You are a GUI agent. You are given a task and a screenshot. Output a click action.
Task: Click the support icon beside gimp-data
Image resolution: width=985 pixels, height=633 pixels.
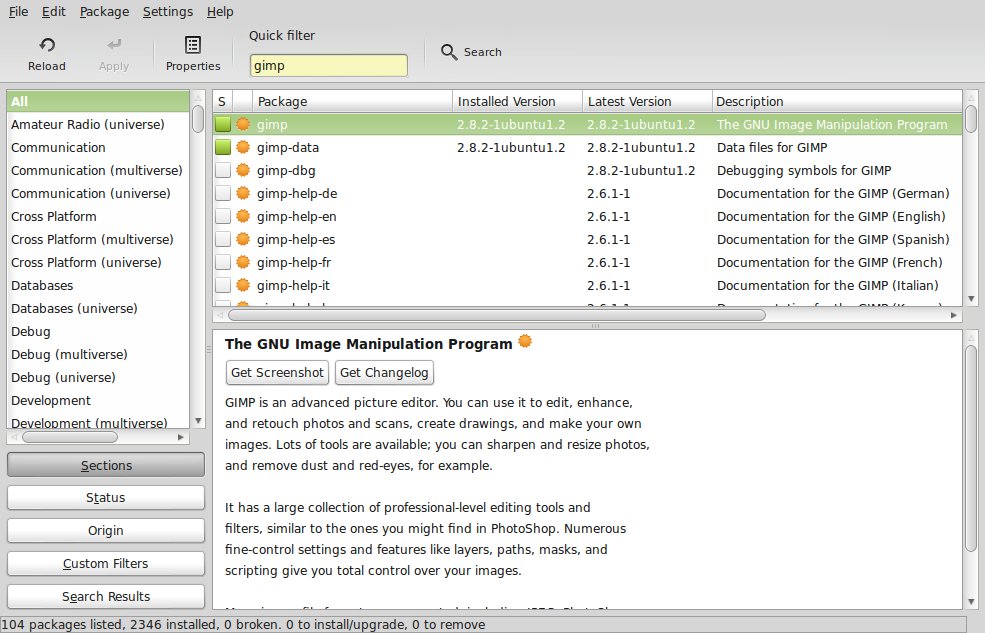point(242,147)
